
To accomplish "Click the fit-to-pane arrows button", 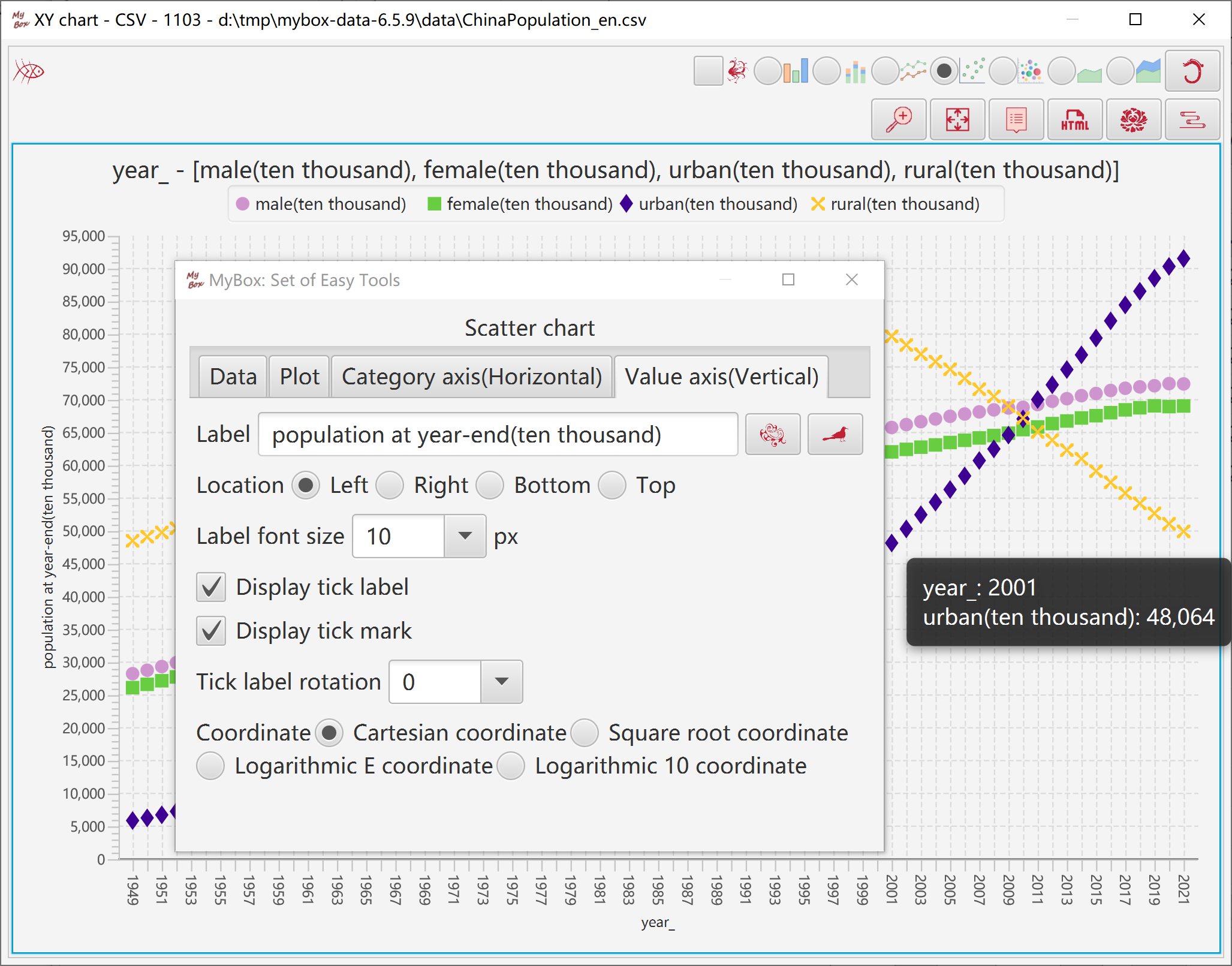I will coord(957,120).
